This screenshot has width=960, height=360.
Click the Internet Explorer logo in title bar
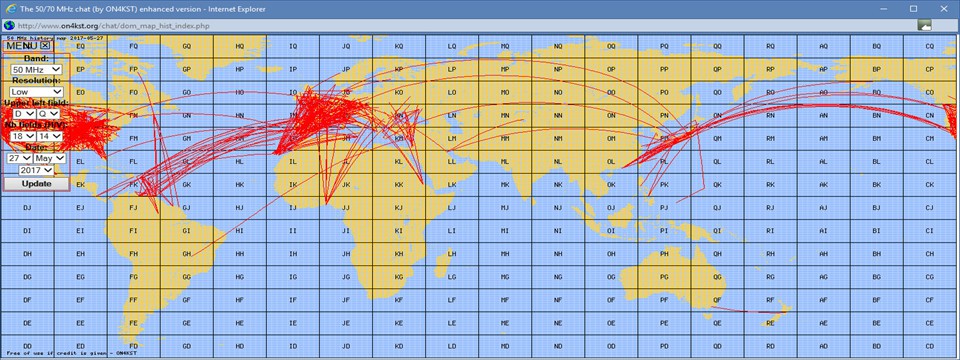tap(9, 9)
